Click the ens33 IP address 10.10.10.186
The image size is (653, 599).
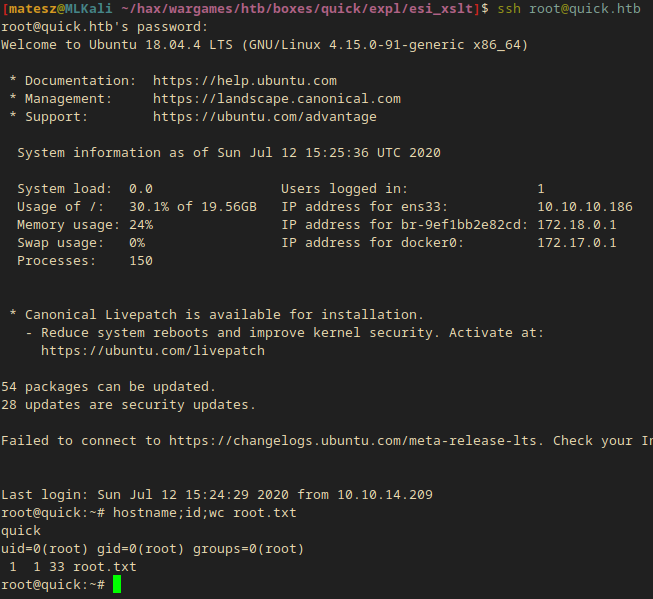(585, 207)
